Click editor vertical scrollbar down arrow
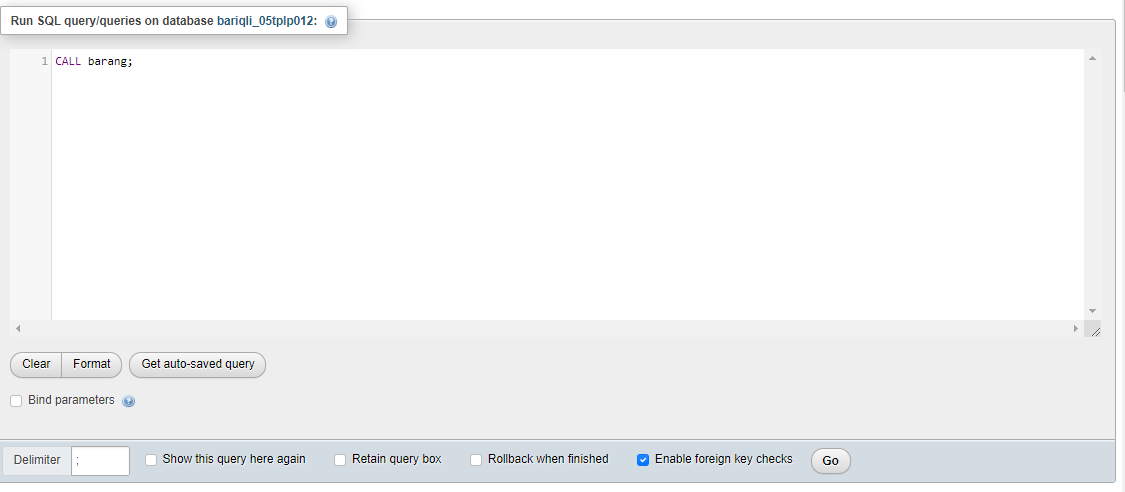The width and height of the screenshot is (1125, 492). (x=1092, y=311)
